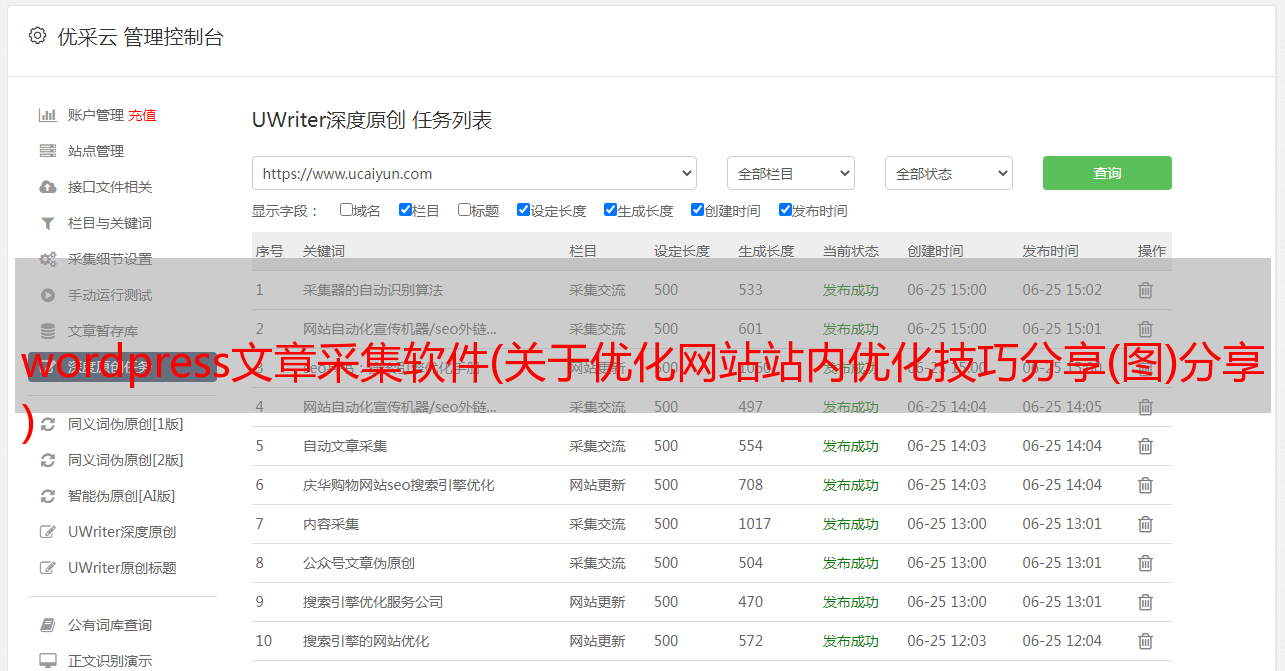Open 智能伪原创[AI版] menu item
The width and height of the screenshot is (1285, 671).
coord(121,496)
